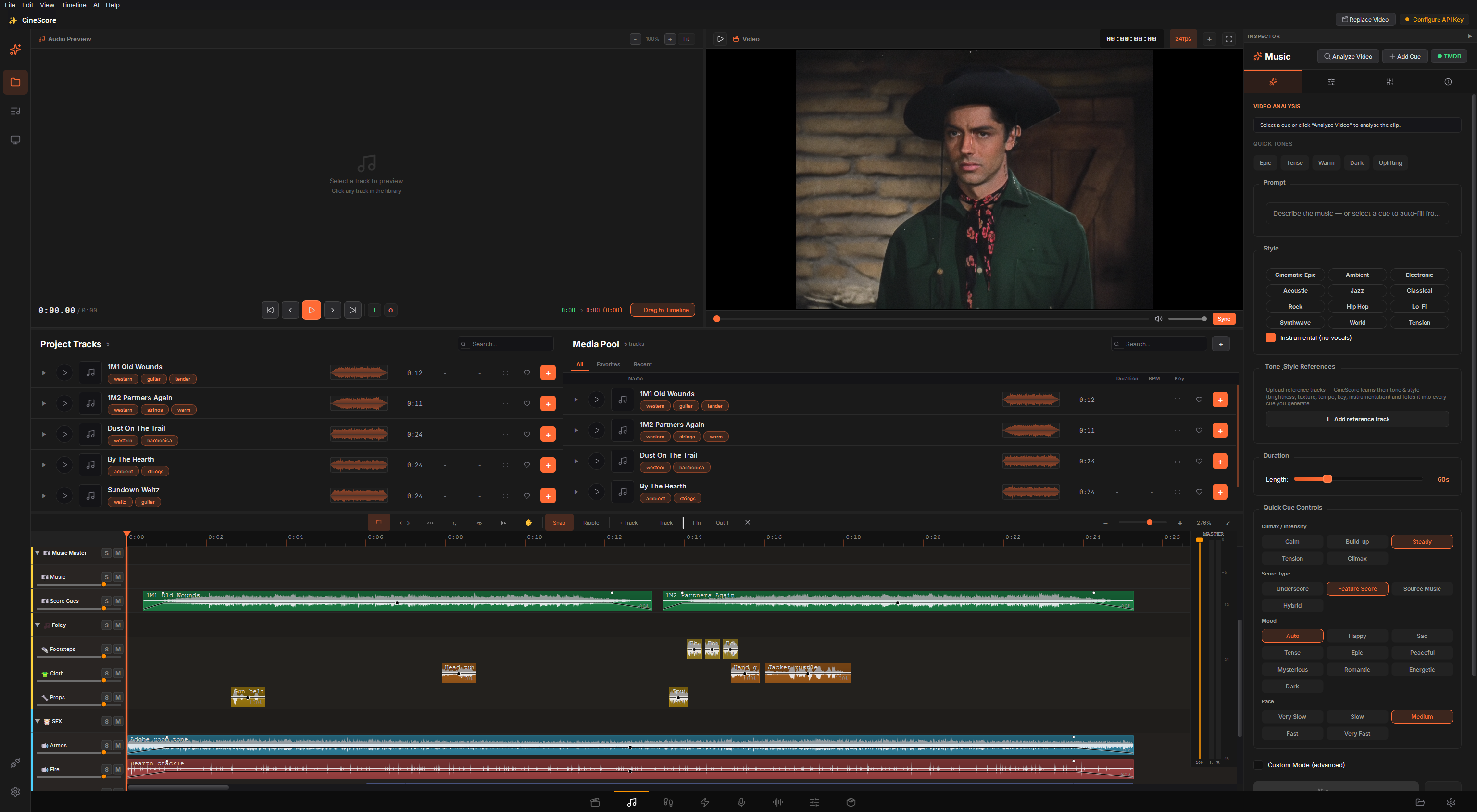Collapse the Foley track group

coord(38,625)
